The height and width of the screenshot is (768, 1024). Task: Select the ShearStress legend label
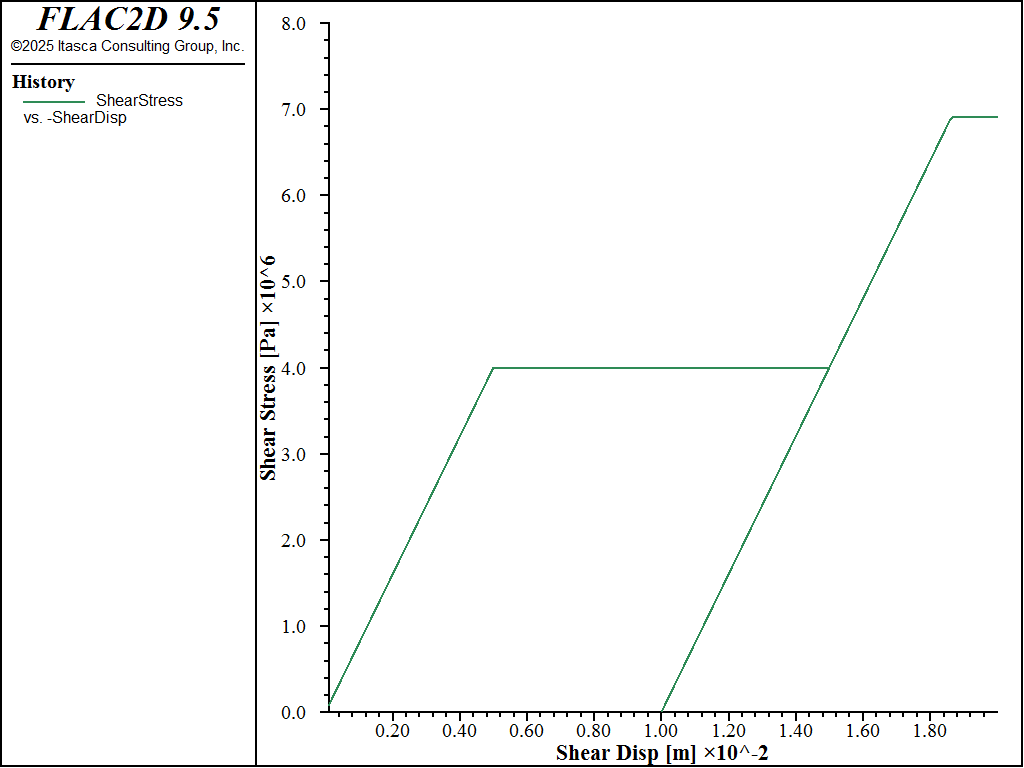pyautogui.click(x=139, y=101)
